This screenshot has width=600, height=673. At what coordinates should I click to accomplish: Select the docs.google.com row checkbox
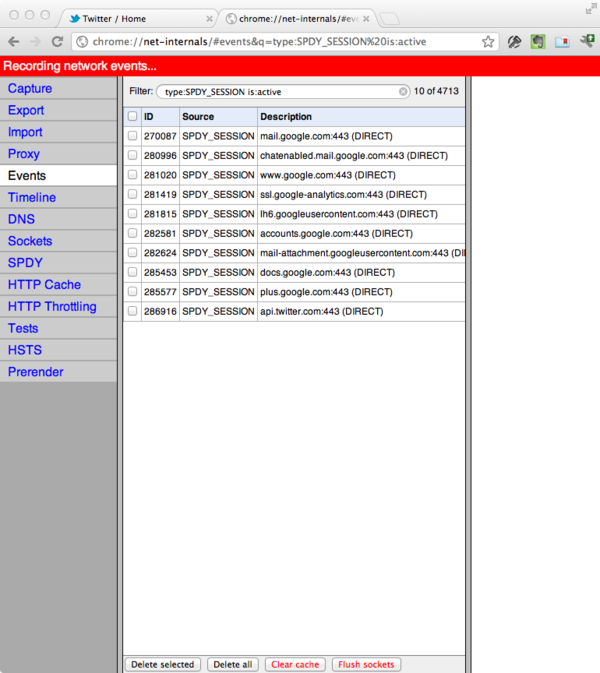click(132, 272)
